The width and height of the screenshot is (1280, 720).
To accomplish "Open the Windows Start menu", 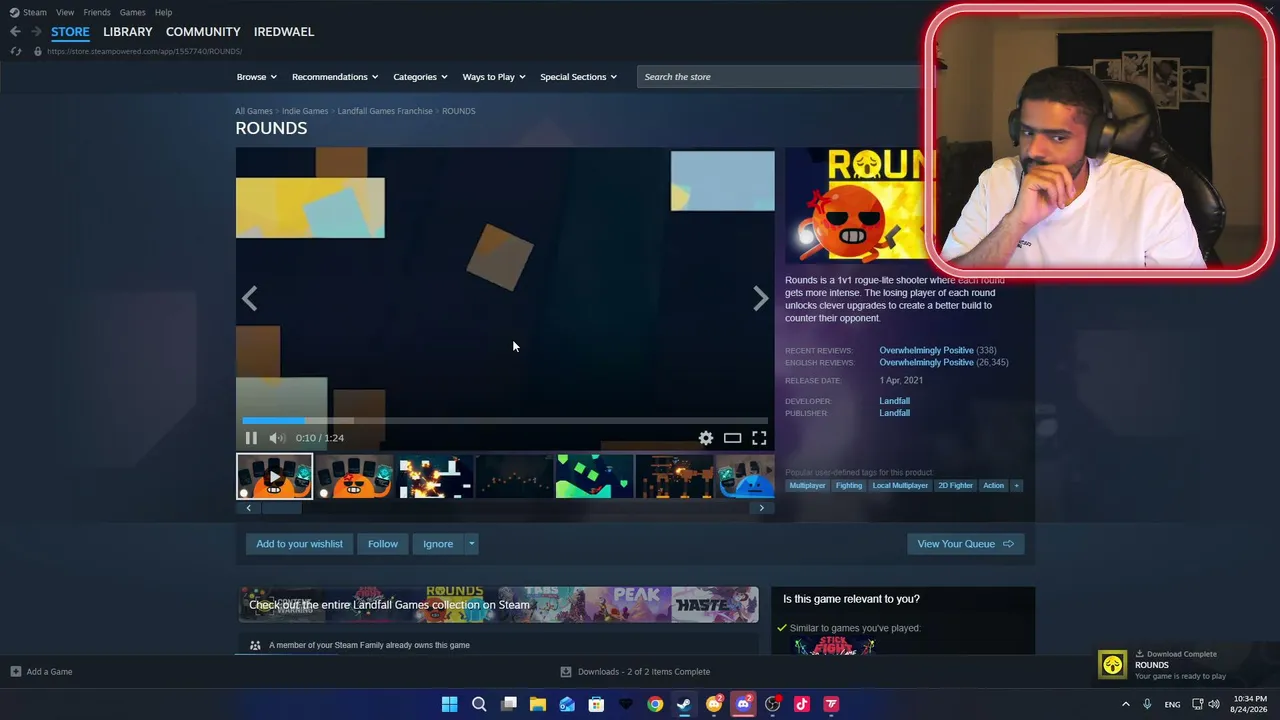I will 450,704.
